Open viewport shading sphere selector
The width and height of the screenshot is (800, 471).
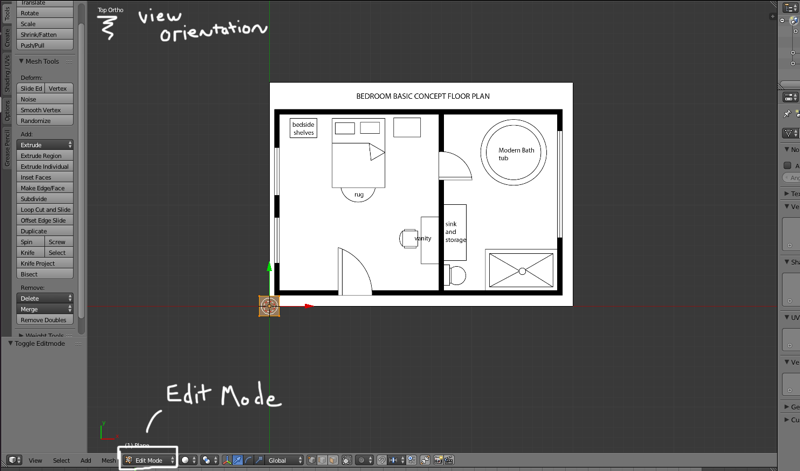pyautogui.click(x=189, y=460)
